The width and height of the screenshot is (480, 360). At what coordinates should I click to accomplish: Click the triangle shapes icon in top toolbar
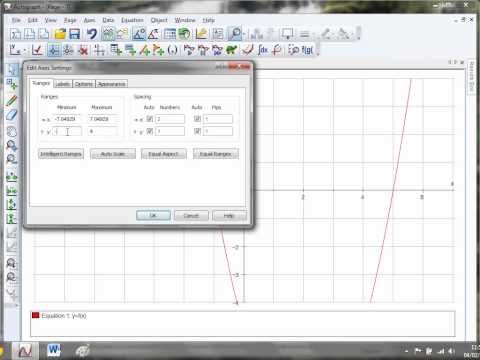[139, 34]
